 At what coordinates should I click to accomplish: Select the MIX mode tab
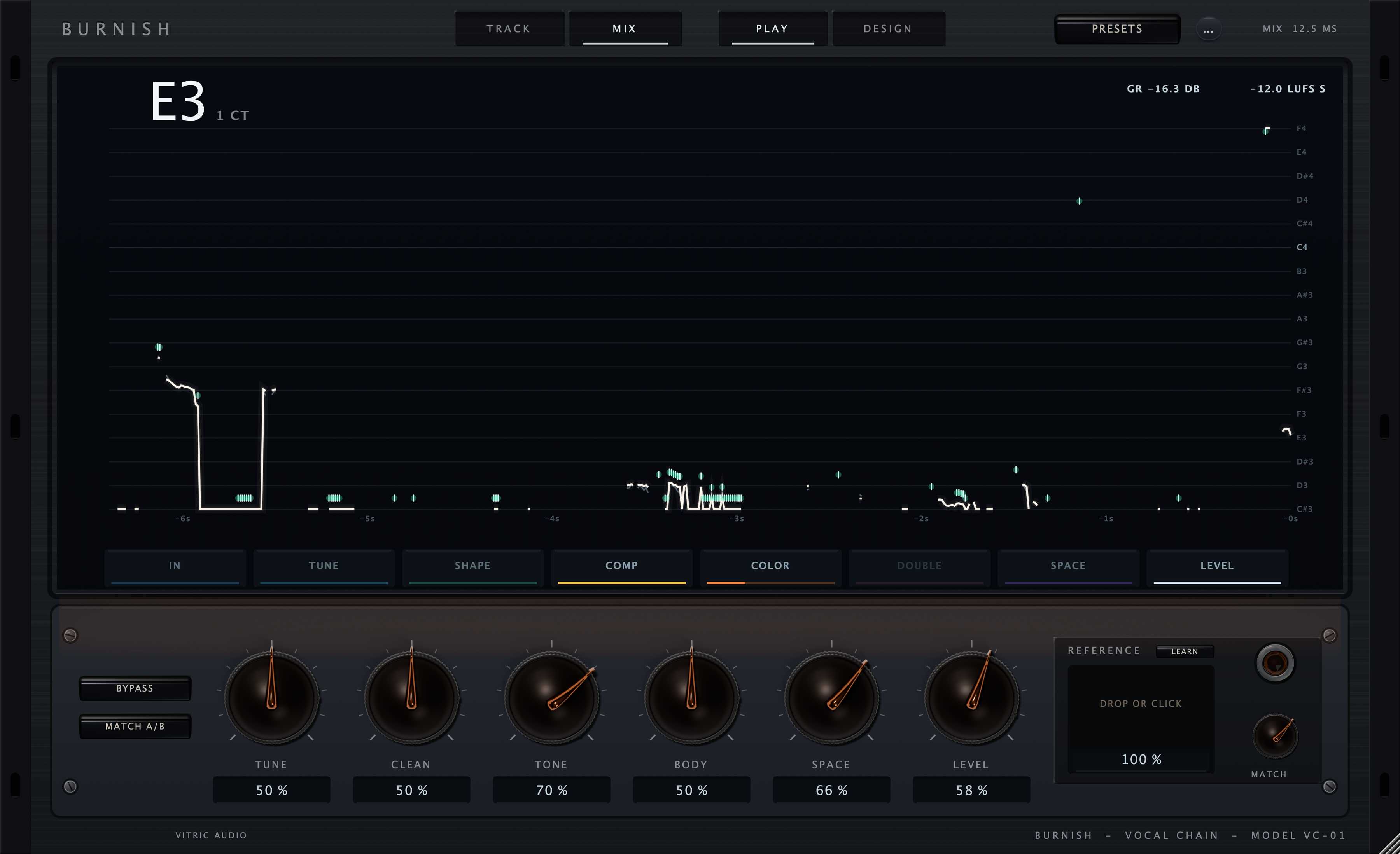pyautogui.click(x=625, y=28)
